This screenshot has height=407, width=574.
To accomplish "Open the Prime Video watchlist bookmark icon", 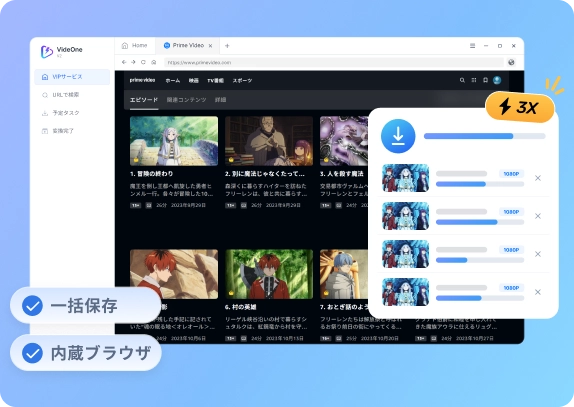I will click(485, 80).
